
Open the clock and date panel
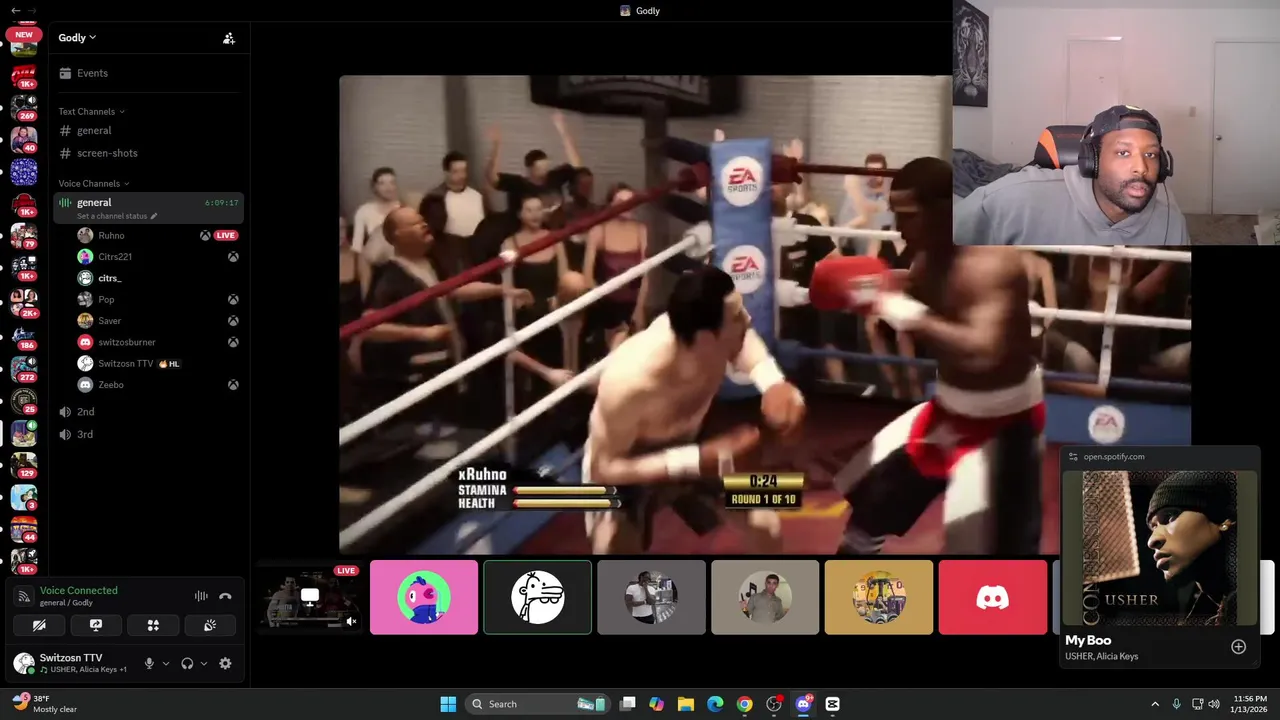coord(1248,704)
